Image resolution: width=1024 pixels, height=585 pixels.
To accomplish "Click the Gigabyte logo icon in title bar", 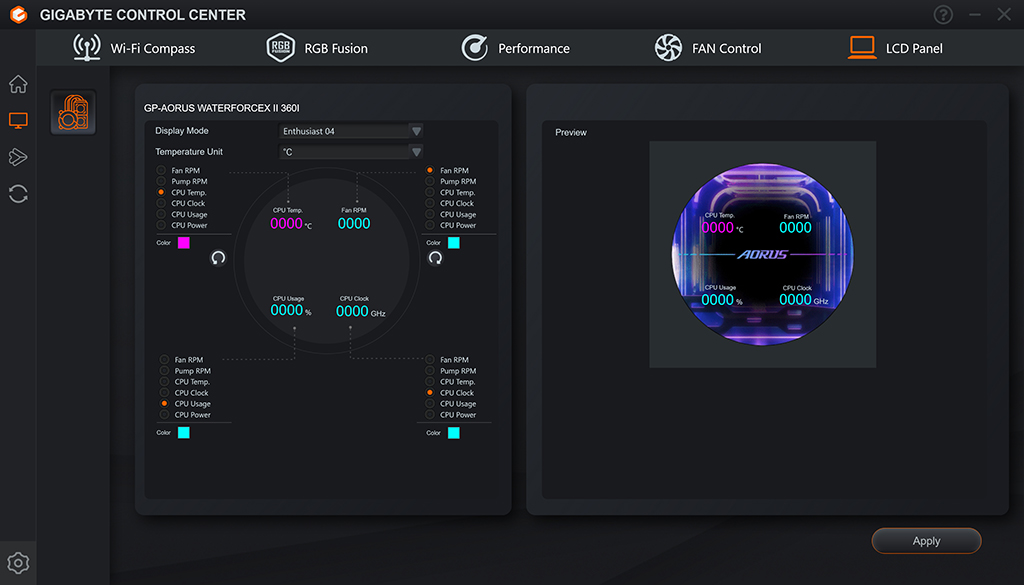I will pyautogui.click(x=19, y=14).
